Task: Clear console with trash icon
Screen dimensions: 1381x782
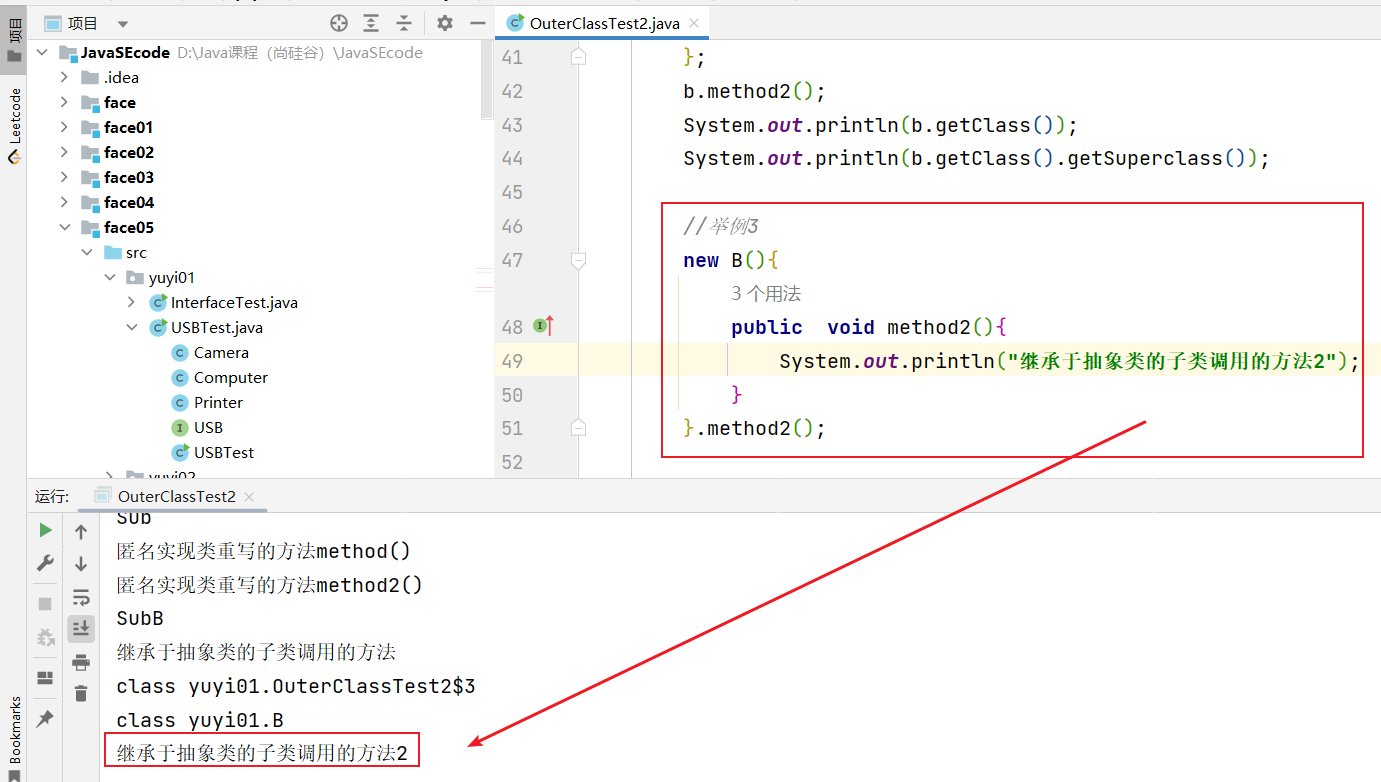Action: tap(81, 693)
